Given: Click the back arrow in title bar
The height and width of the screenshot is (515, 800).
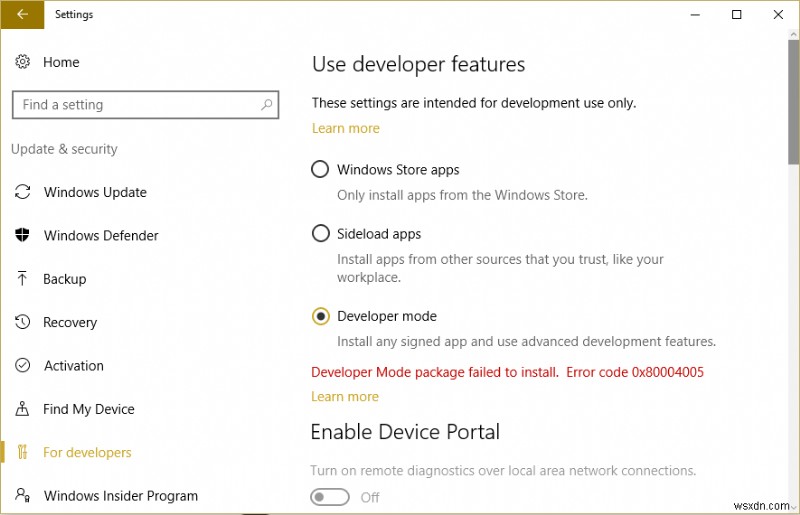Looking at the screenshot, I should coord(22,15).
